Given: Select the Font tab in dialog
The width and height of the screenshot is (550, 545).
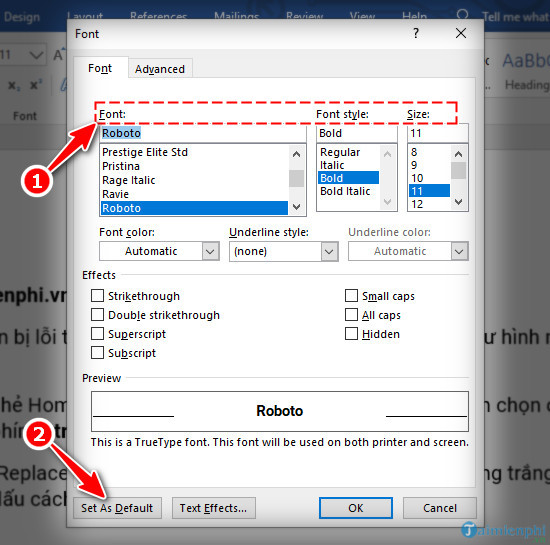Looking at the screenshot, I should coord(100,68).
